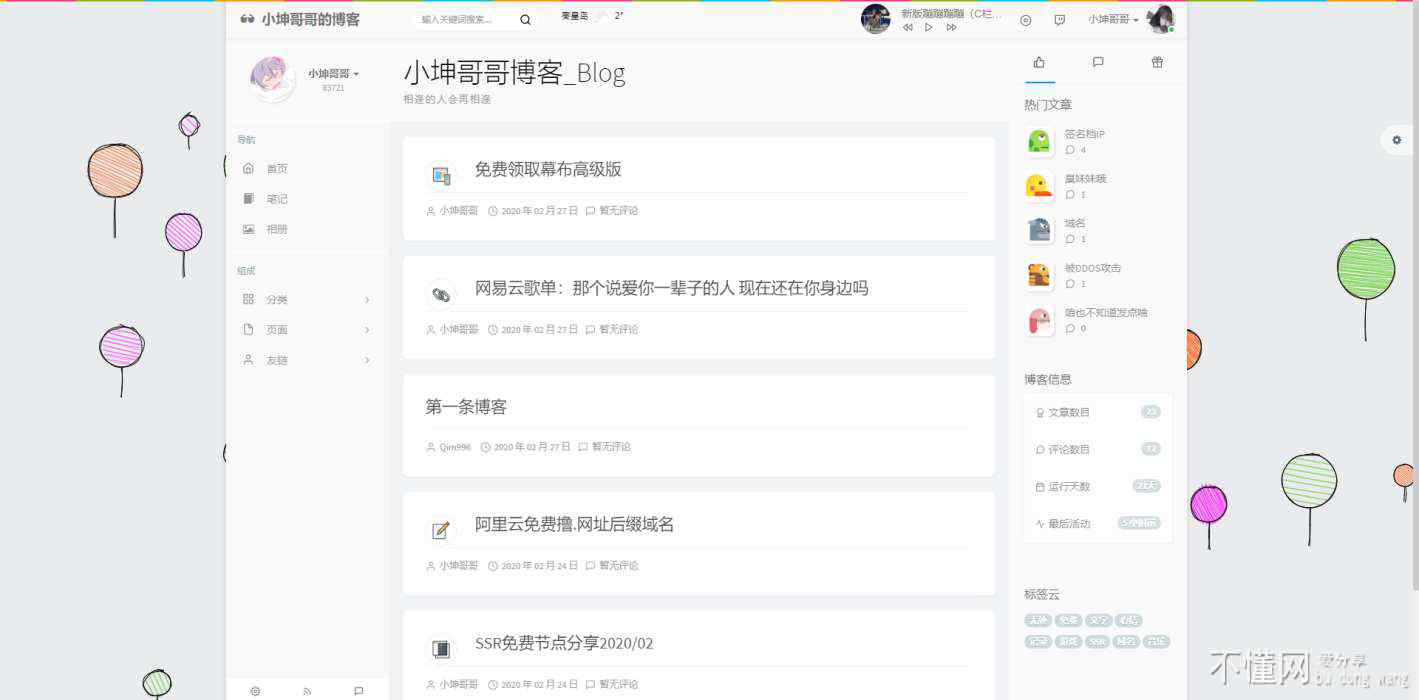
Task: Open post 第一条博客
Action: pyautogui.click(x=466, y=407)
